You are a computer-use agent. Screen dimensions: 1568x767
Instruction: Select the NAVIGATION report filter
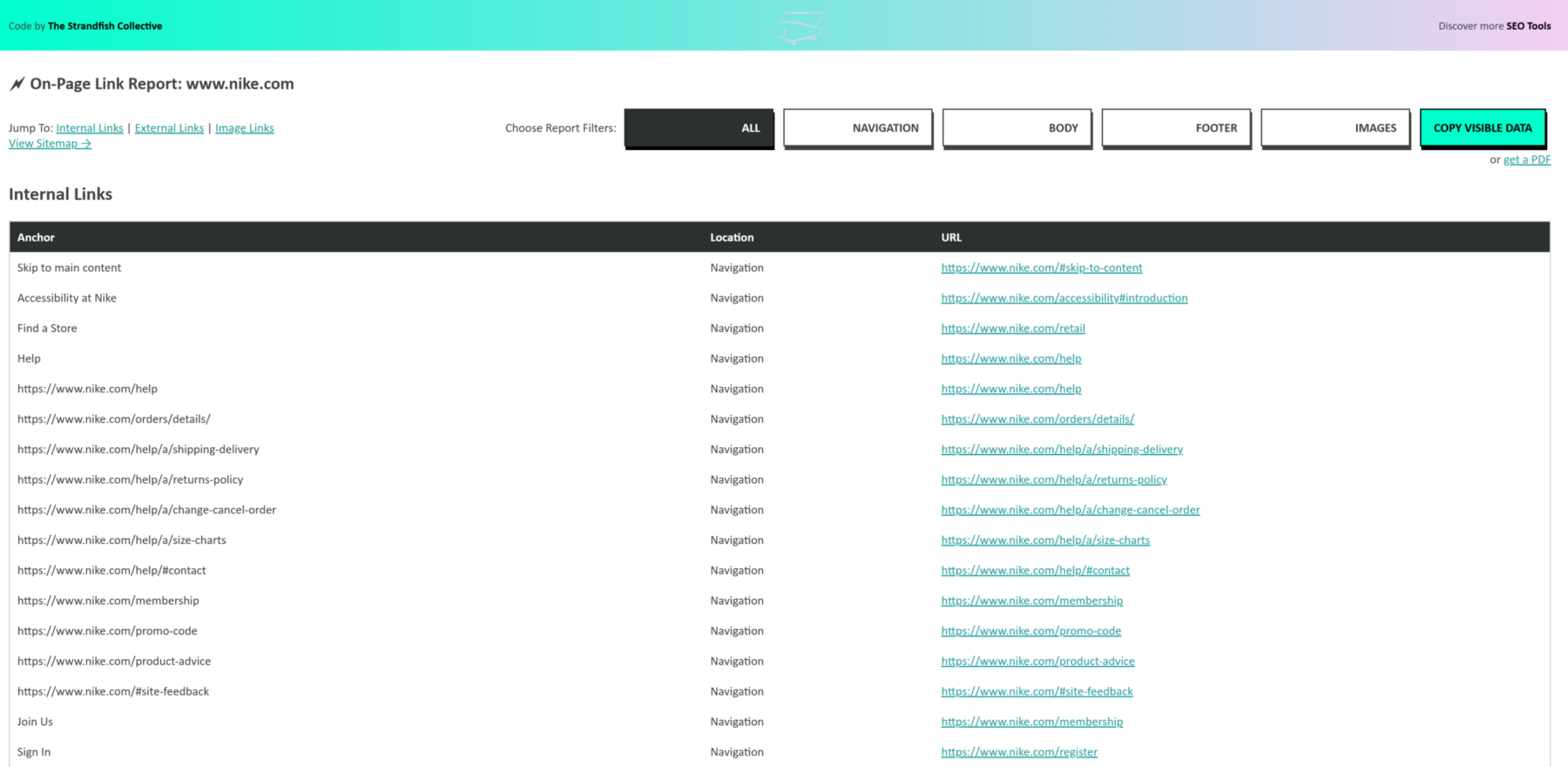[x=858, y=128]
